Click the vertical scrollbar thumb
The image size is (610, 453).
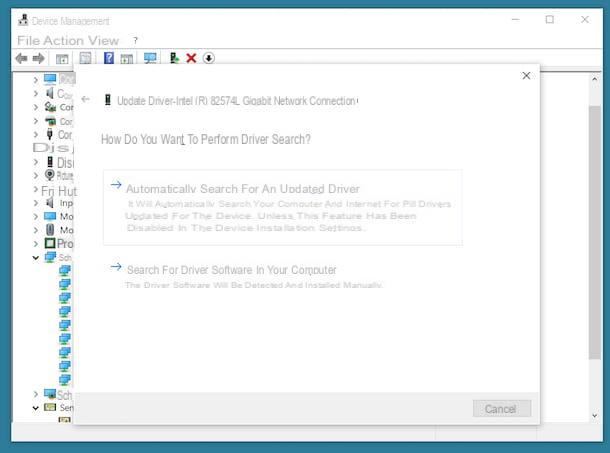(x=594, y=232)
